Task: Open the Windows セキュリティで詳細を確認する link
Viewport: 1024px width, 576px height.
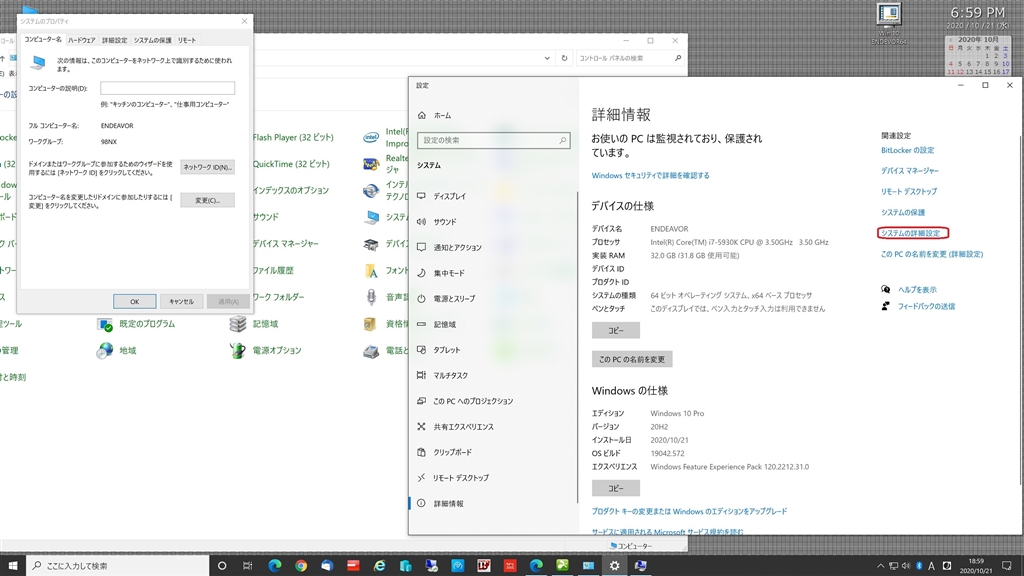Action: click(x=650, y=176)
